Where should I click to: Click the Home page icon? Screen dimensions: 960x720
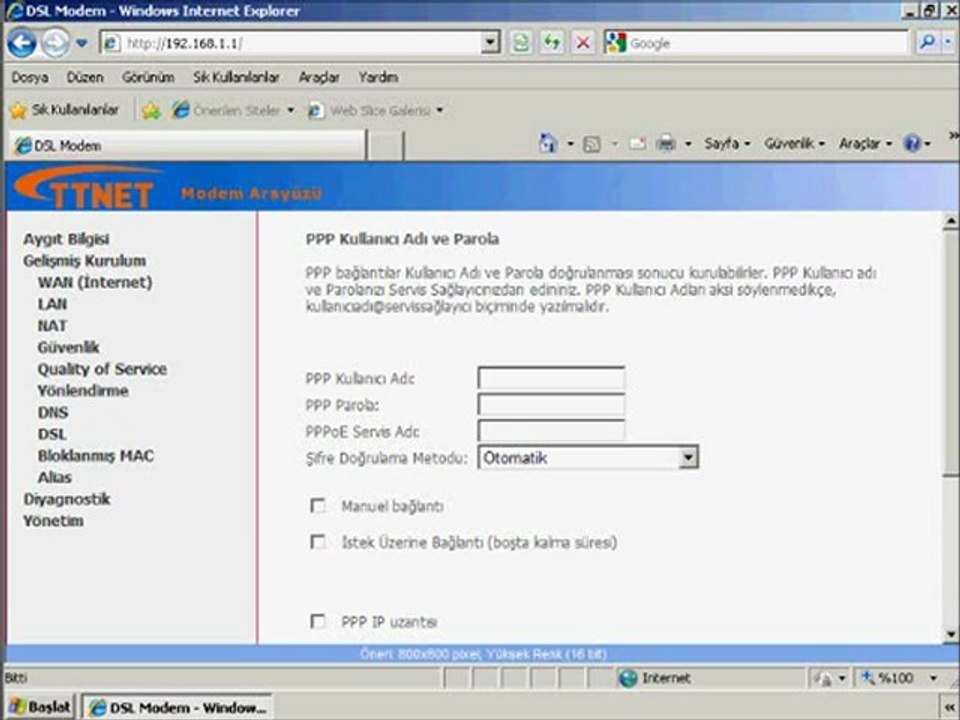548,144
